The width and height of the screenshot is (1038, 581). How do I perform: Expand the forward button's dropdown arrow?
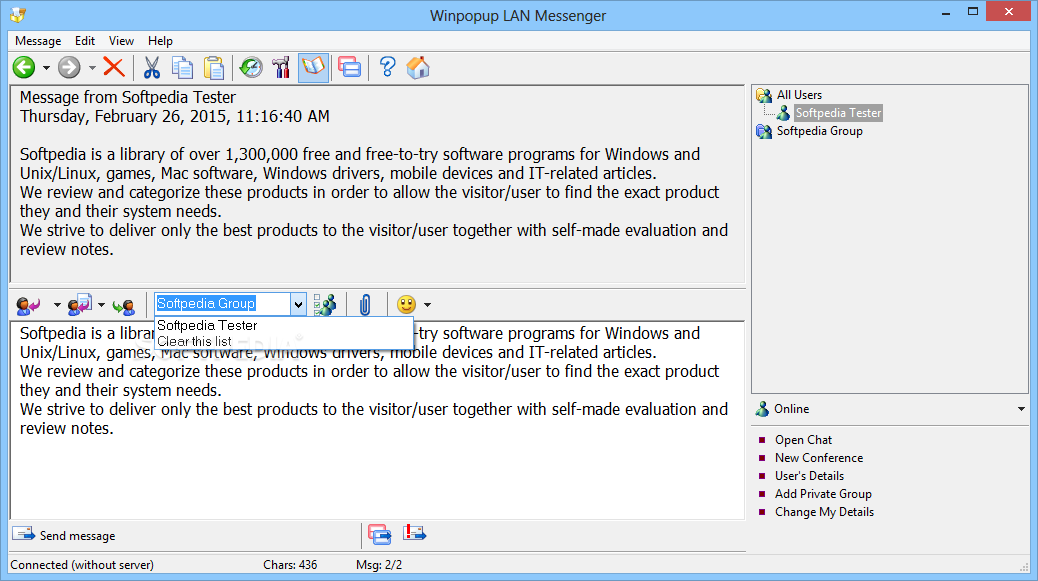[x=92, y=67]
